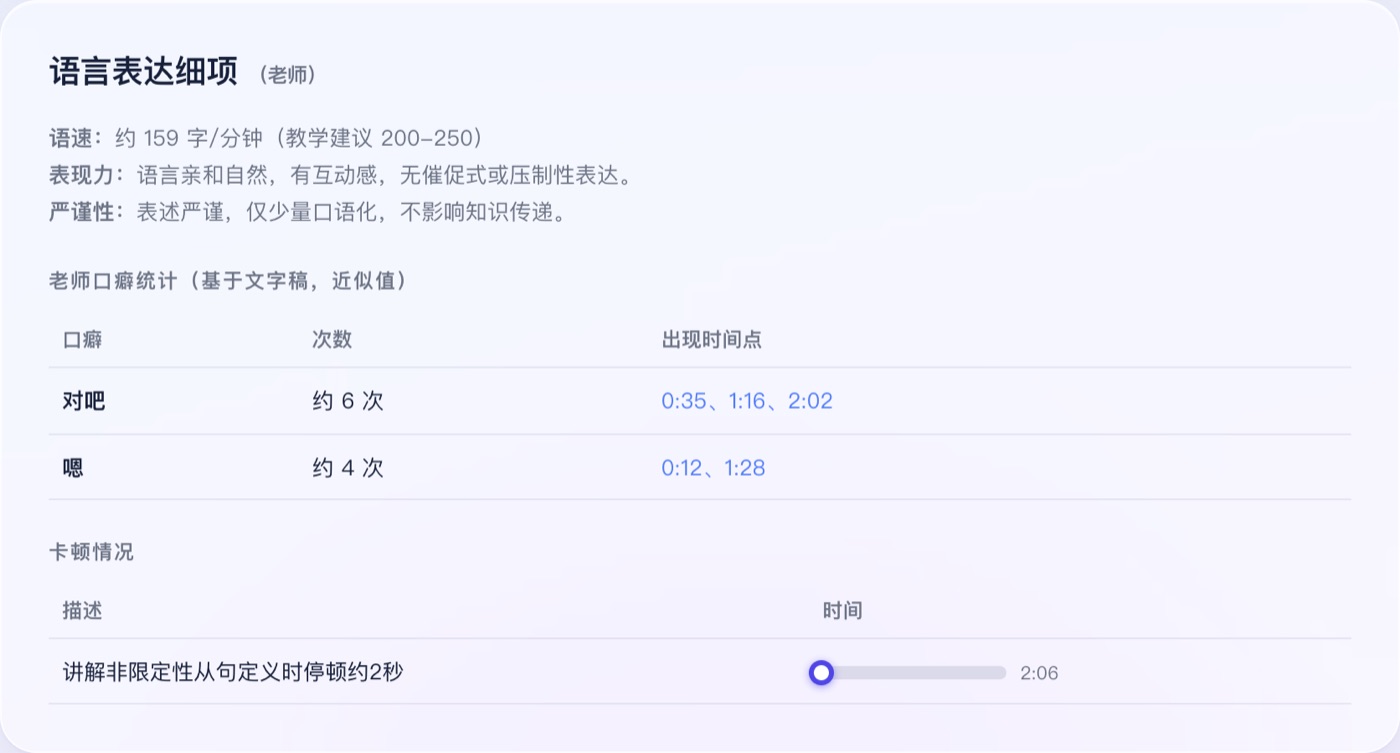
Task: Click the 卡顿情况 section title
Action: tap(91, 551)
